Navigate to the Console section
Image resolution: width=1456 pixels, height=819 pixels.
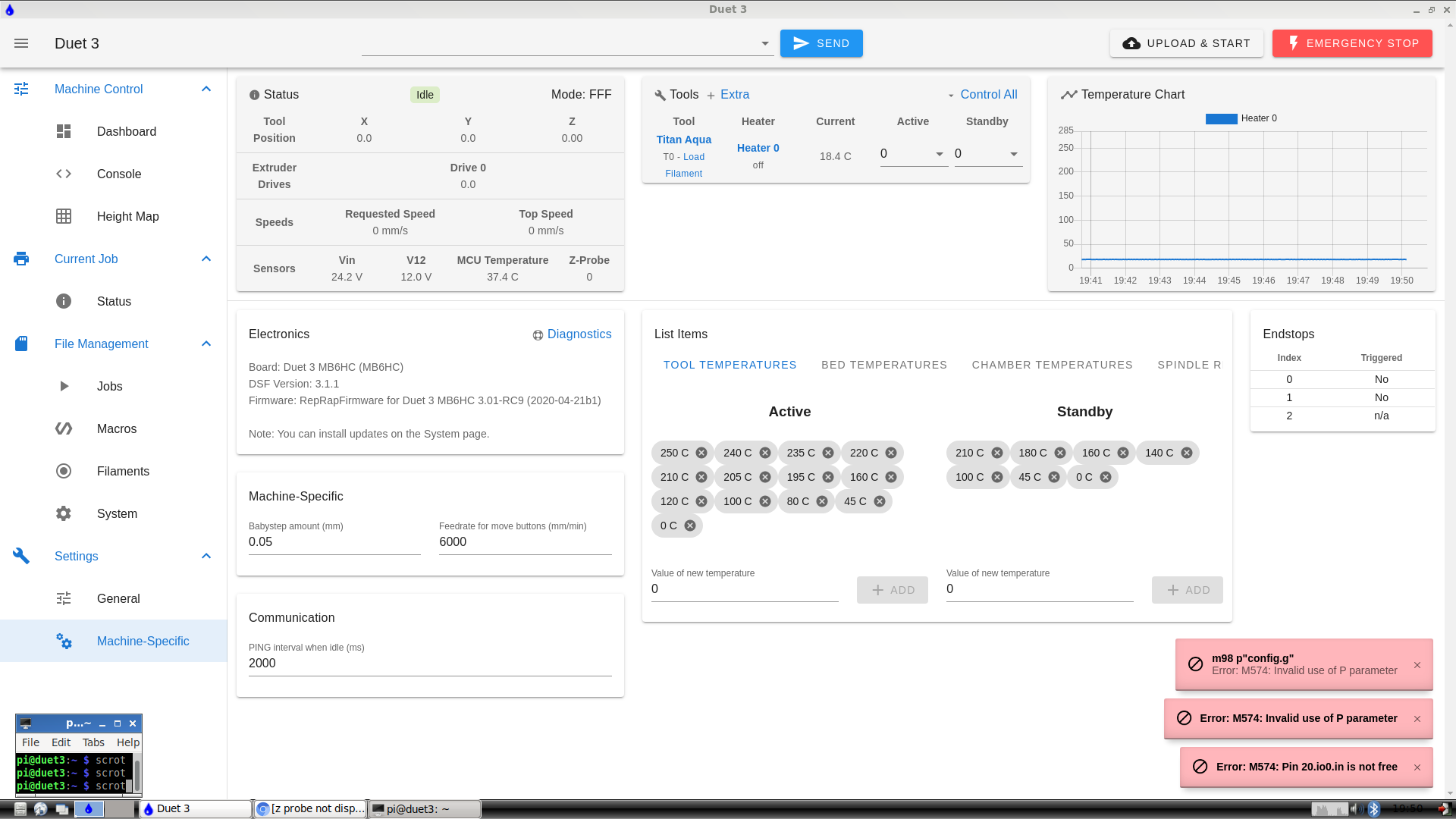point(119,173)
